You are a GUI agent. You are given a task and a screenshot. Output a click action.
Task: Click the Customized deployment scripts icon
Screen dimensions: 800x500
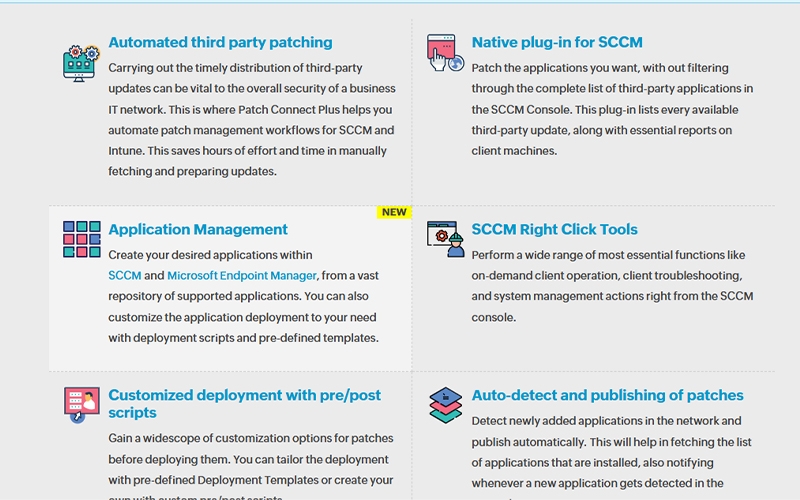coord(81,405)
